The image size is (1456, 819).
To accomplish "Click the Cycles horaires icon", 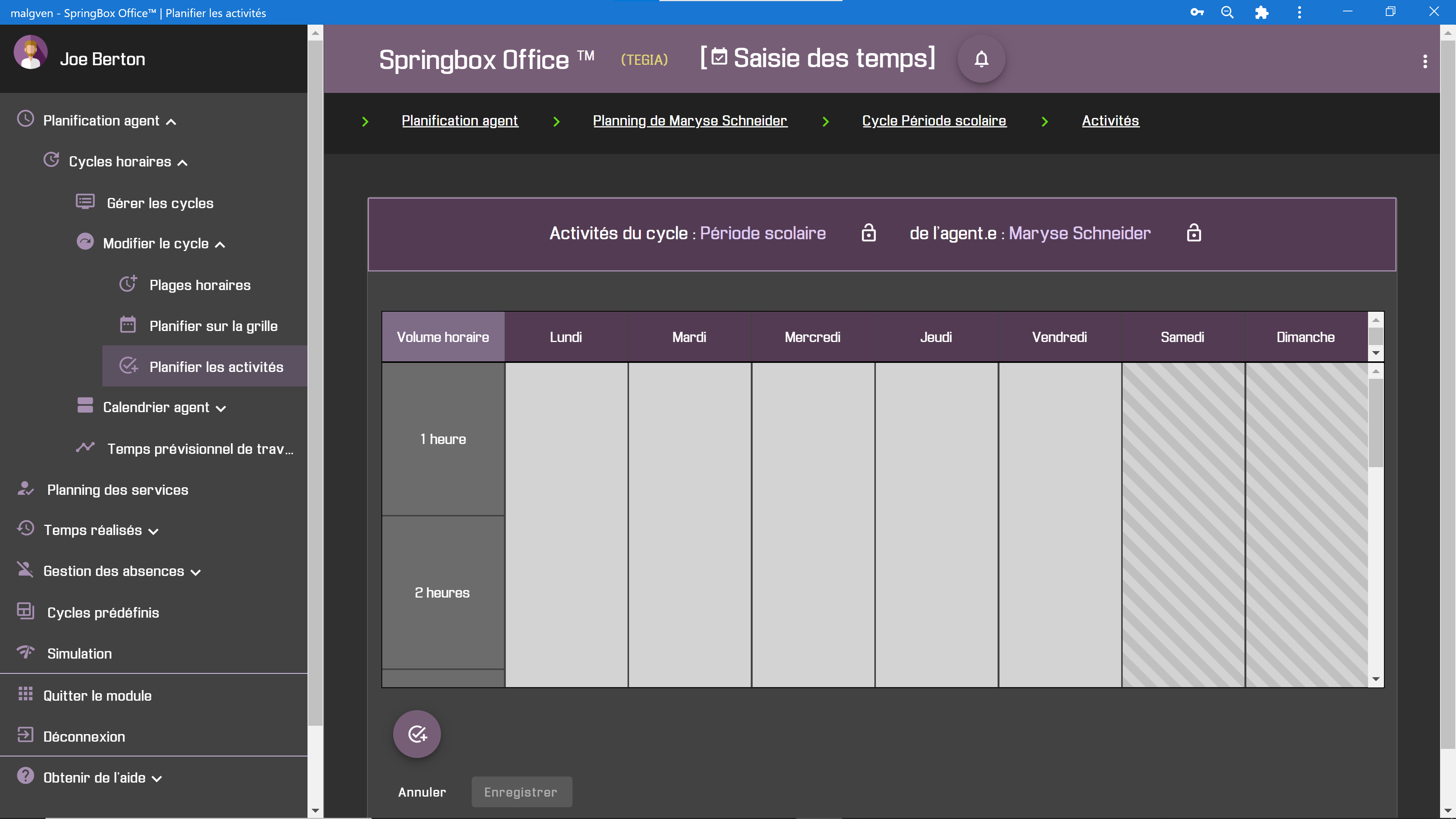I will [x=52, y=160].
